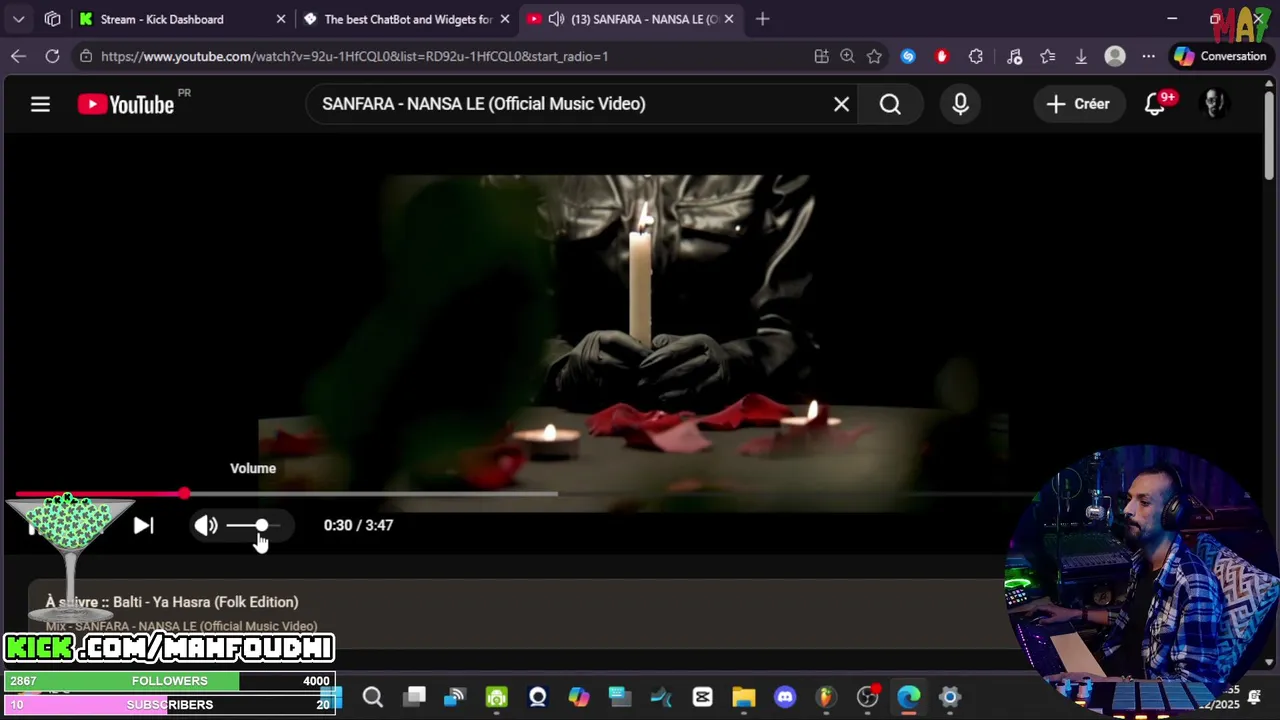Image resolution: width=1280 pixels, height=720 pixels.
Task: Go to YouTube home via the logo
Action: (x=126, y=104)
